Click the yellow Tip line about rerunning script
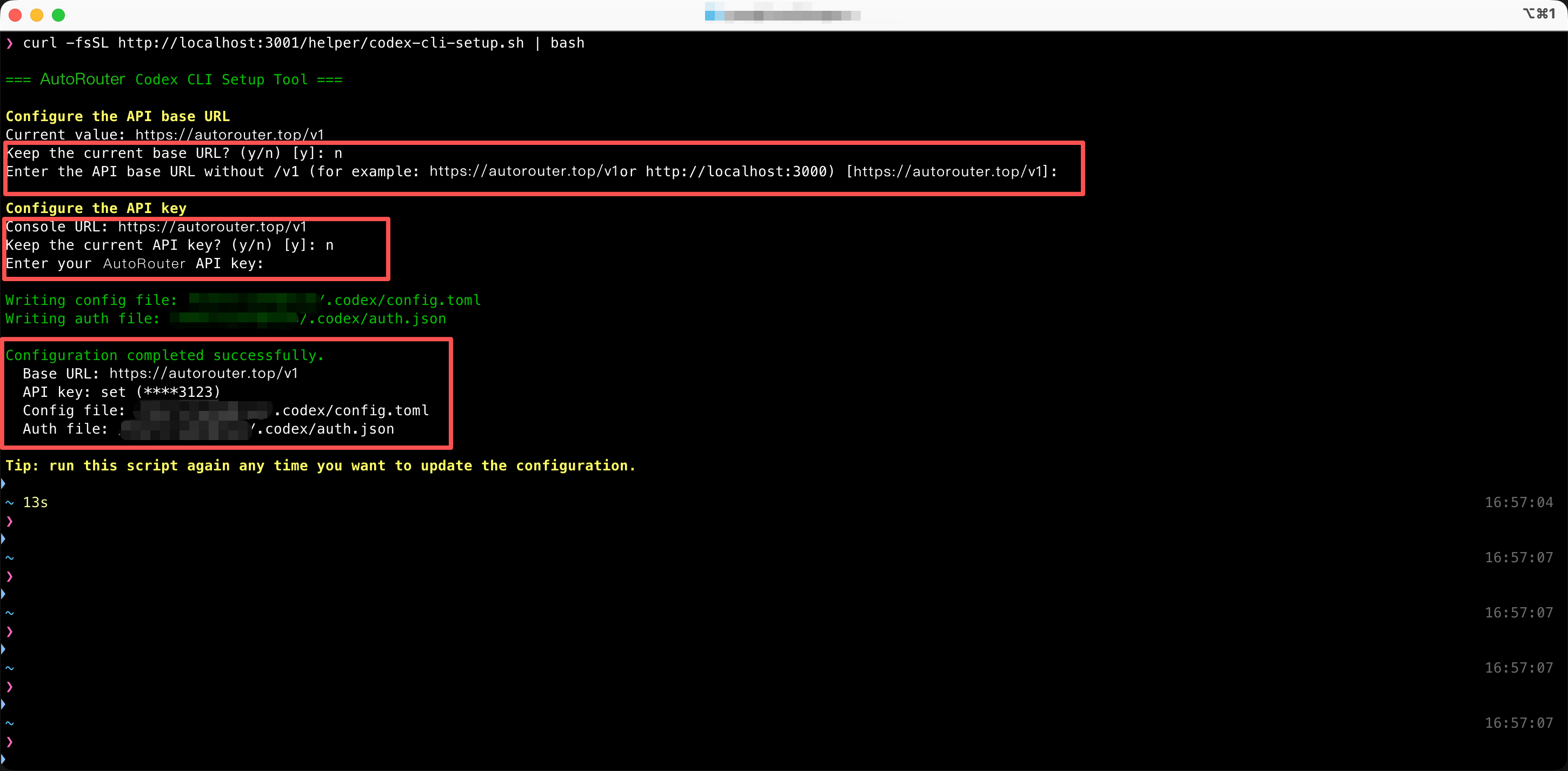1568x771 pixels. 321,466
